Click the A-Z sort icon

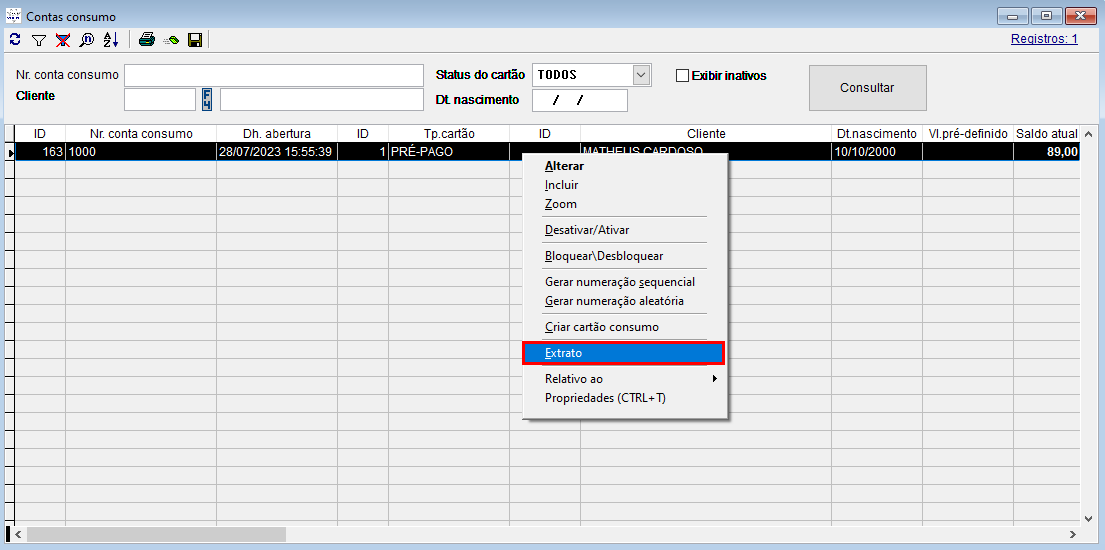111,40
